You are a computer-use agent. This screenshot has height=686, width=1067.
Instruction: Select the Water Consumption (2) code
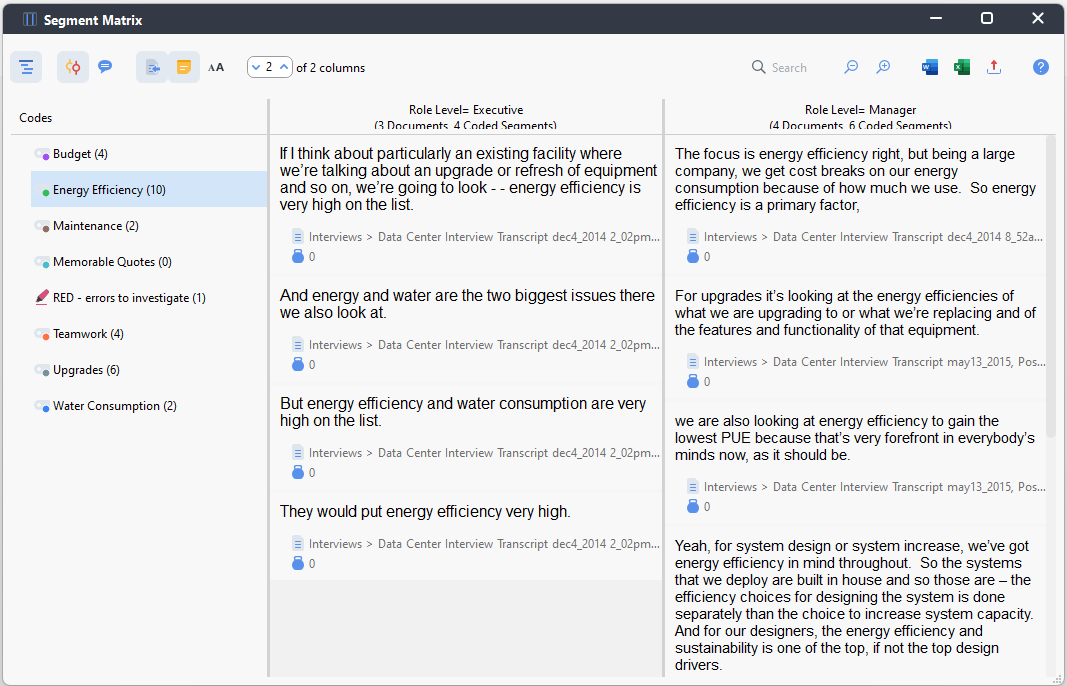(x=149, y=406)
